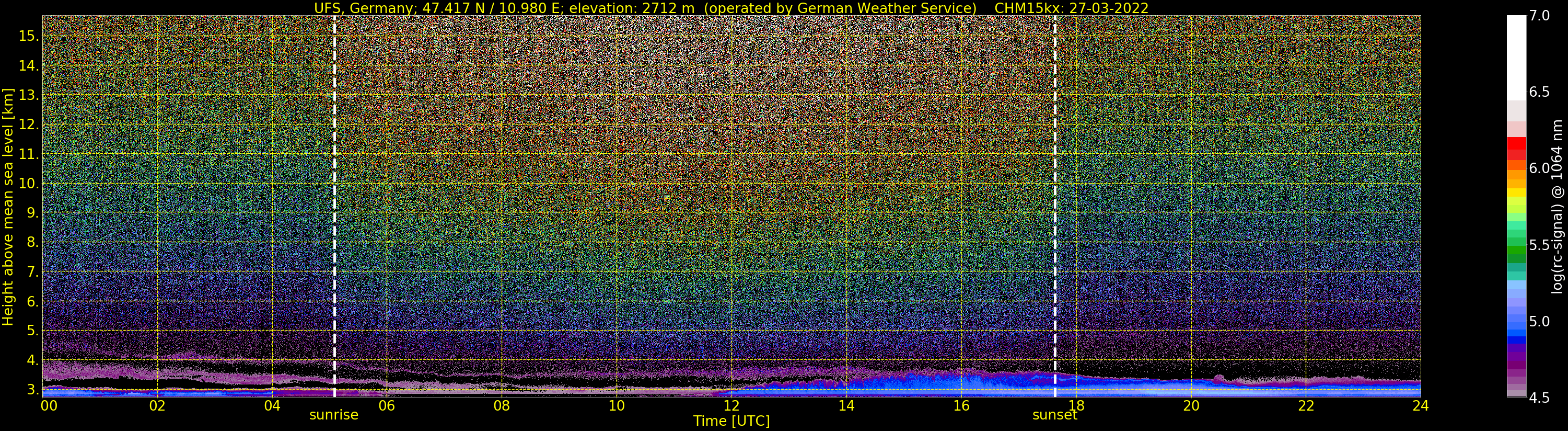Click the '3.' height tick label
This screenshot has height=431, width=1568.
coord(33,389)
